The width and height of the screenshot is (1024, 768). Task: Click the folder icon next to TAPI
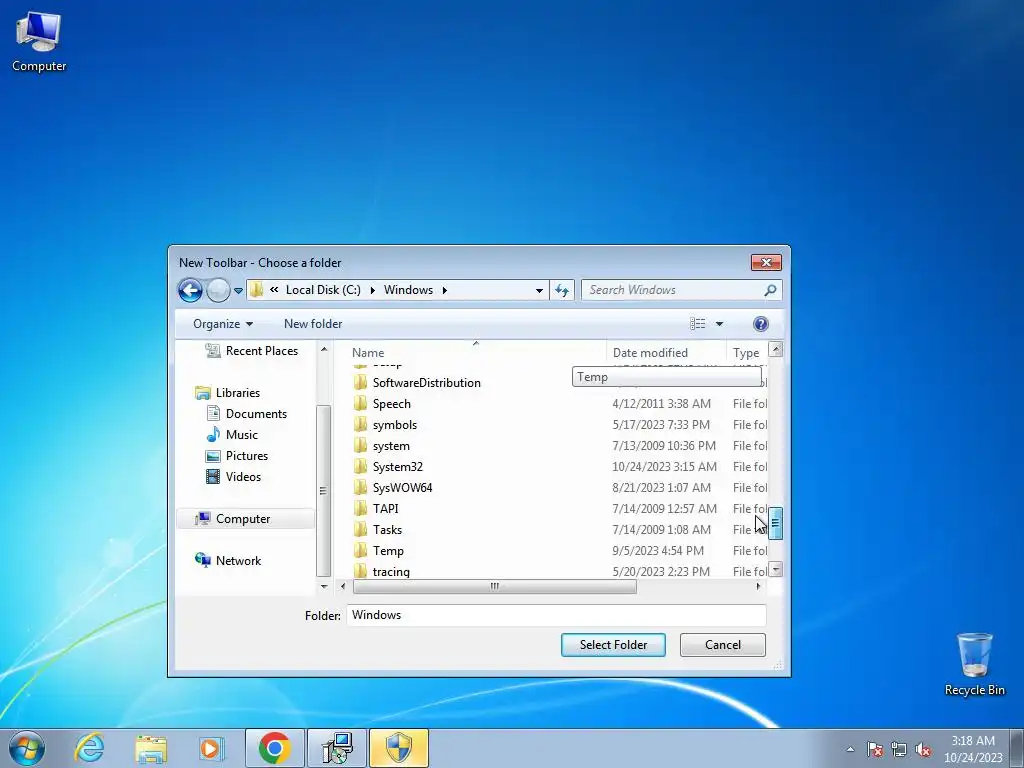click(x=360, y=508)
